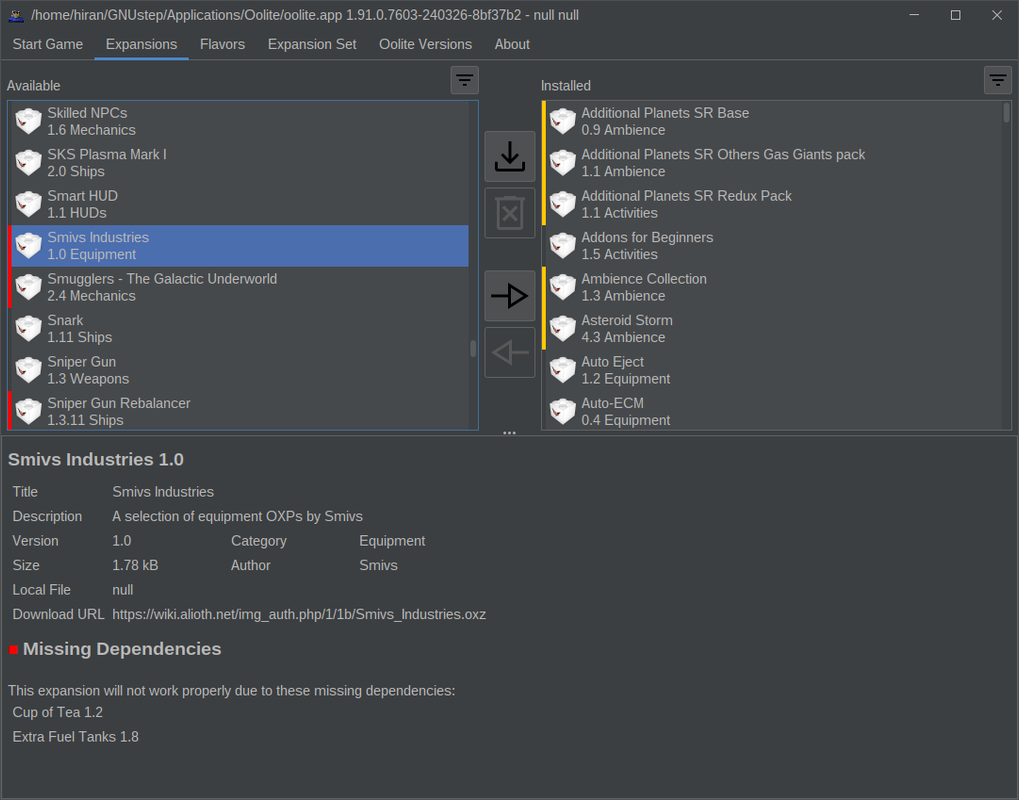The width and height of the screenshot is (1019, 800).
Task: Open the Available list filter icon
Action: click(464, 80)
